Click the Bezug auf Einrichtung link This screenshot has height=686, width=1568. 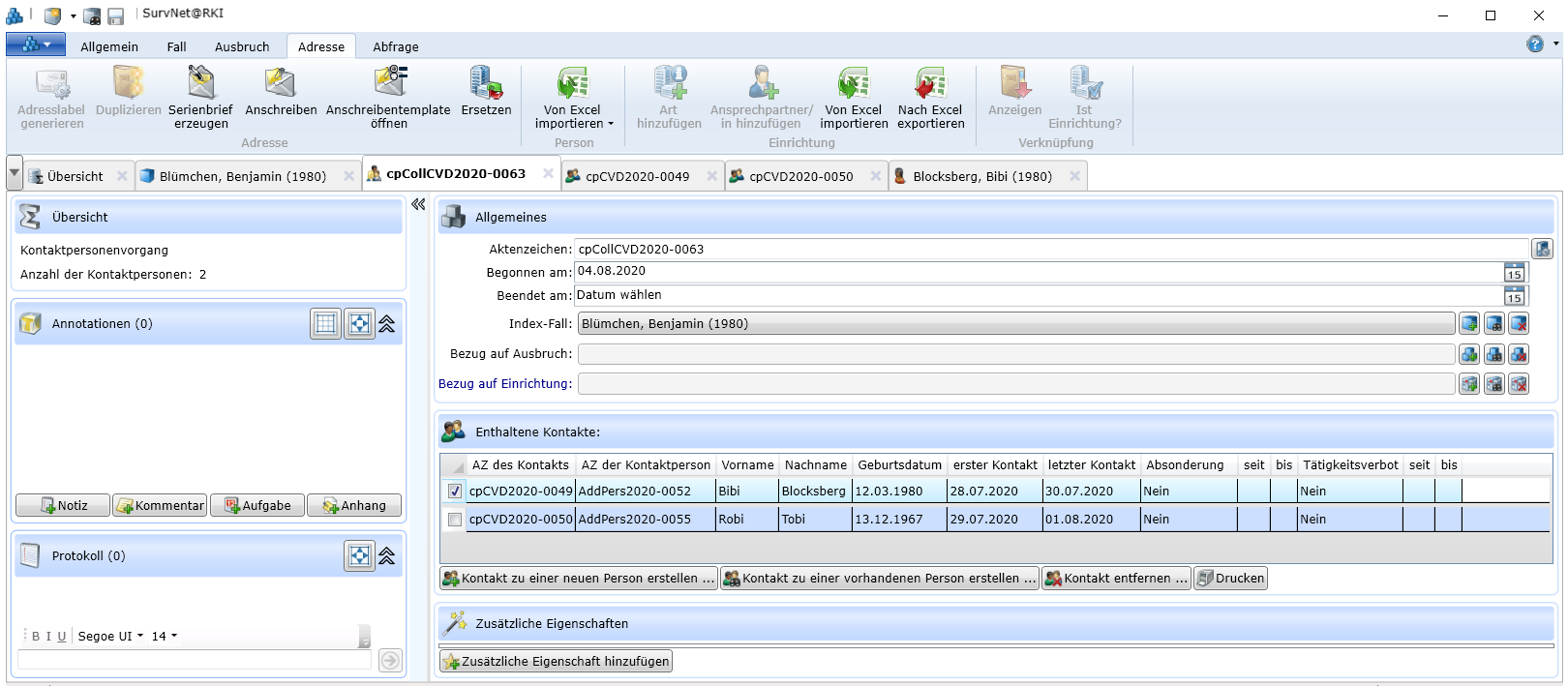(x=504, y=384)
